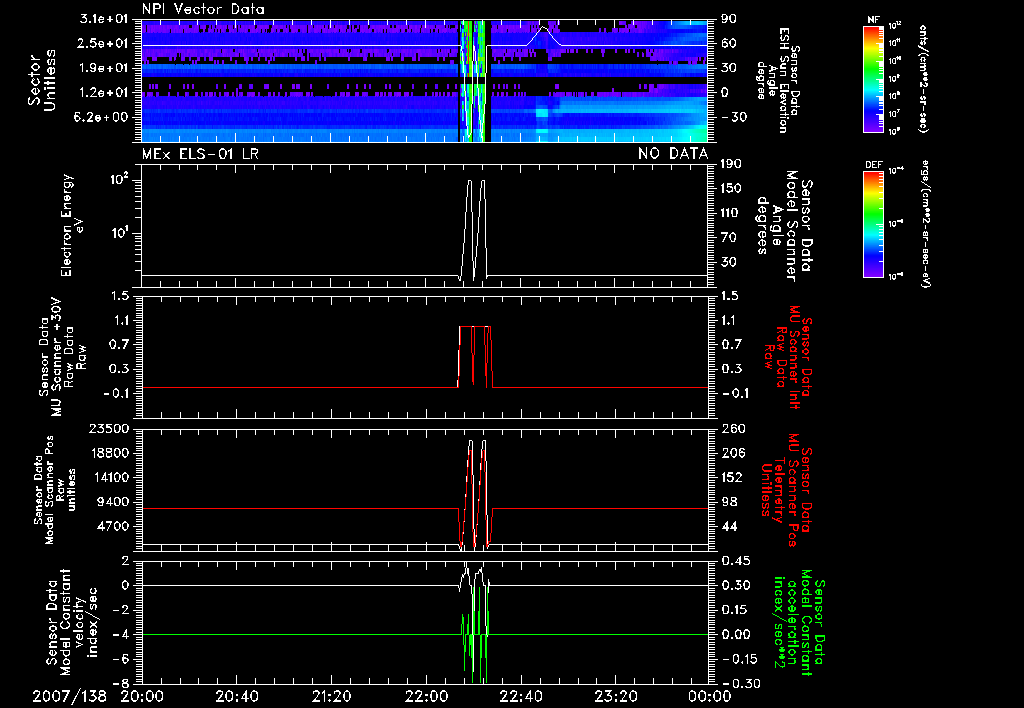Click the 3.1e+01 sector tick label
The height and width of the screenshot is (708, 1024).
[102, 19]
